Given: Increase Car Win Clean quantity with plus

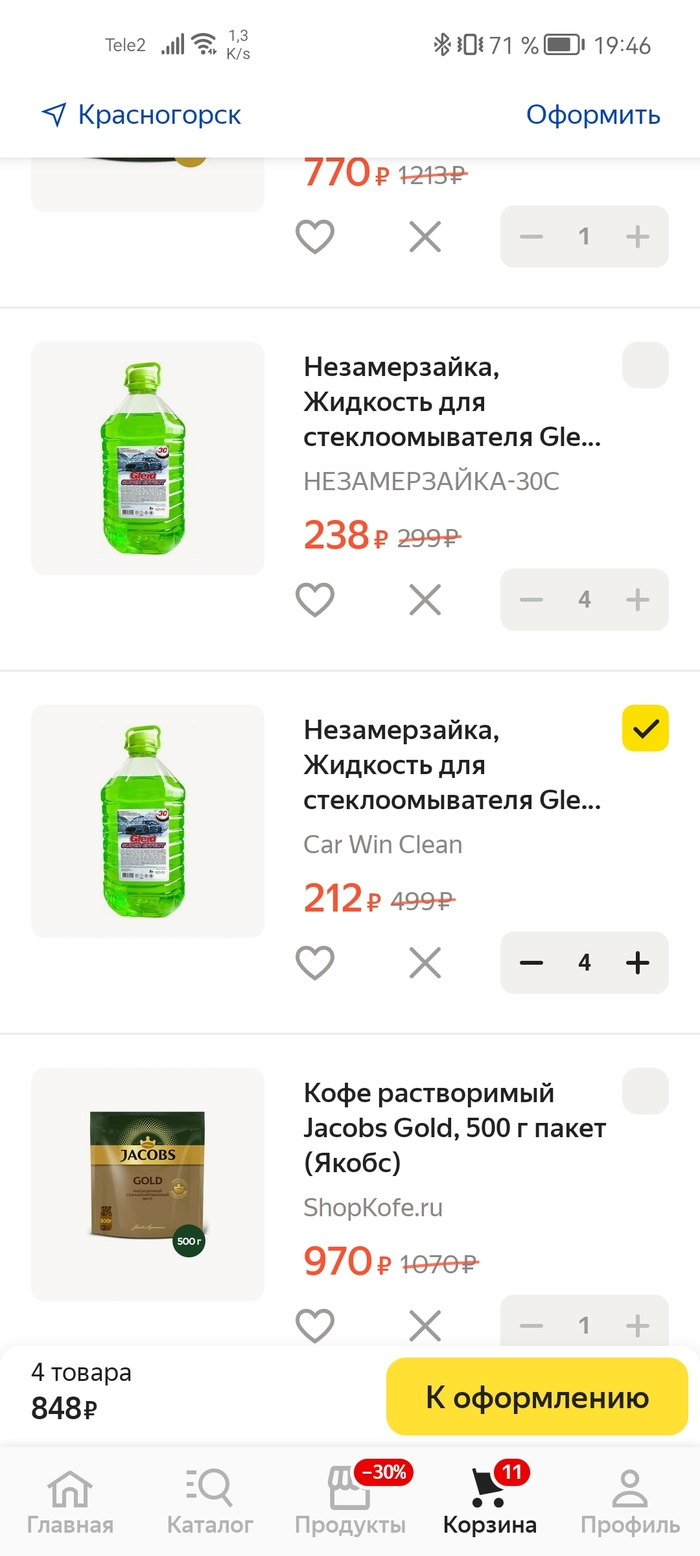Looking at the screenshot, I should (x=637, y=962).
